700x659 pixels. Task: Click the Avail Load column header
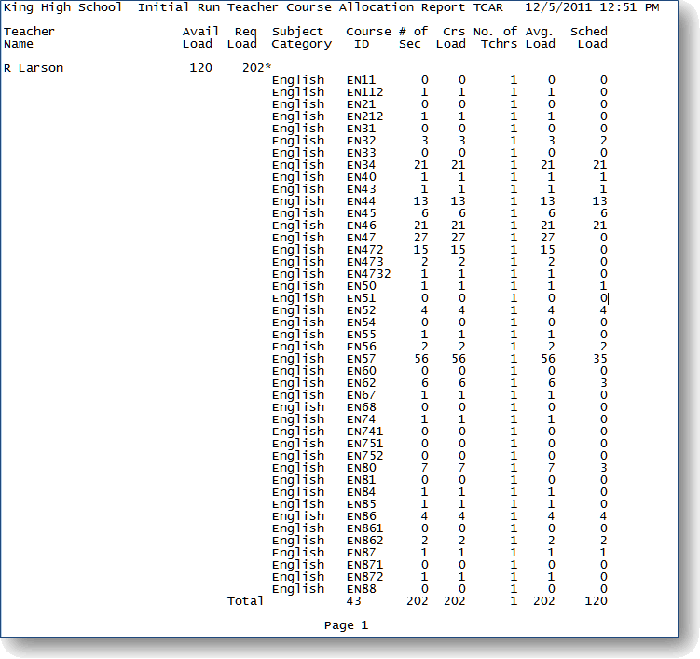click(x=199, y=38)
